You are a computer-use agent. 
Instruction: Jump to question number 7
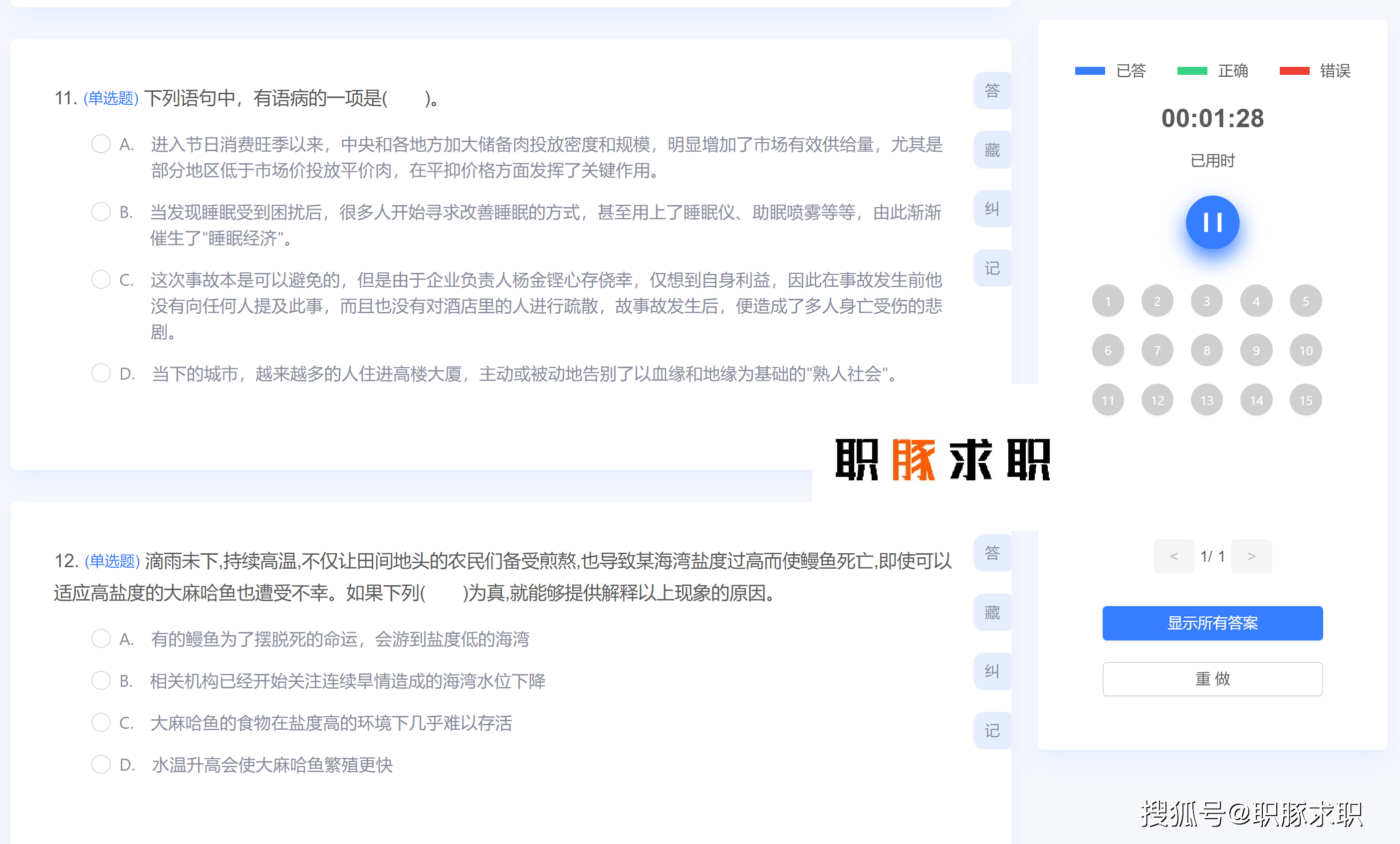[x=1157, y=351]
